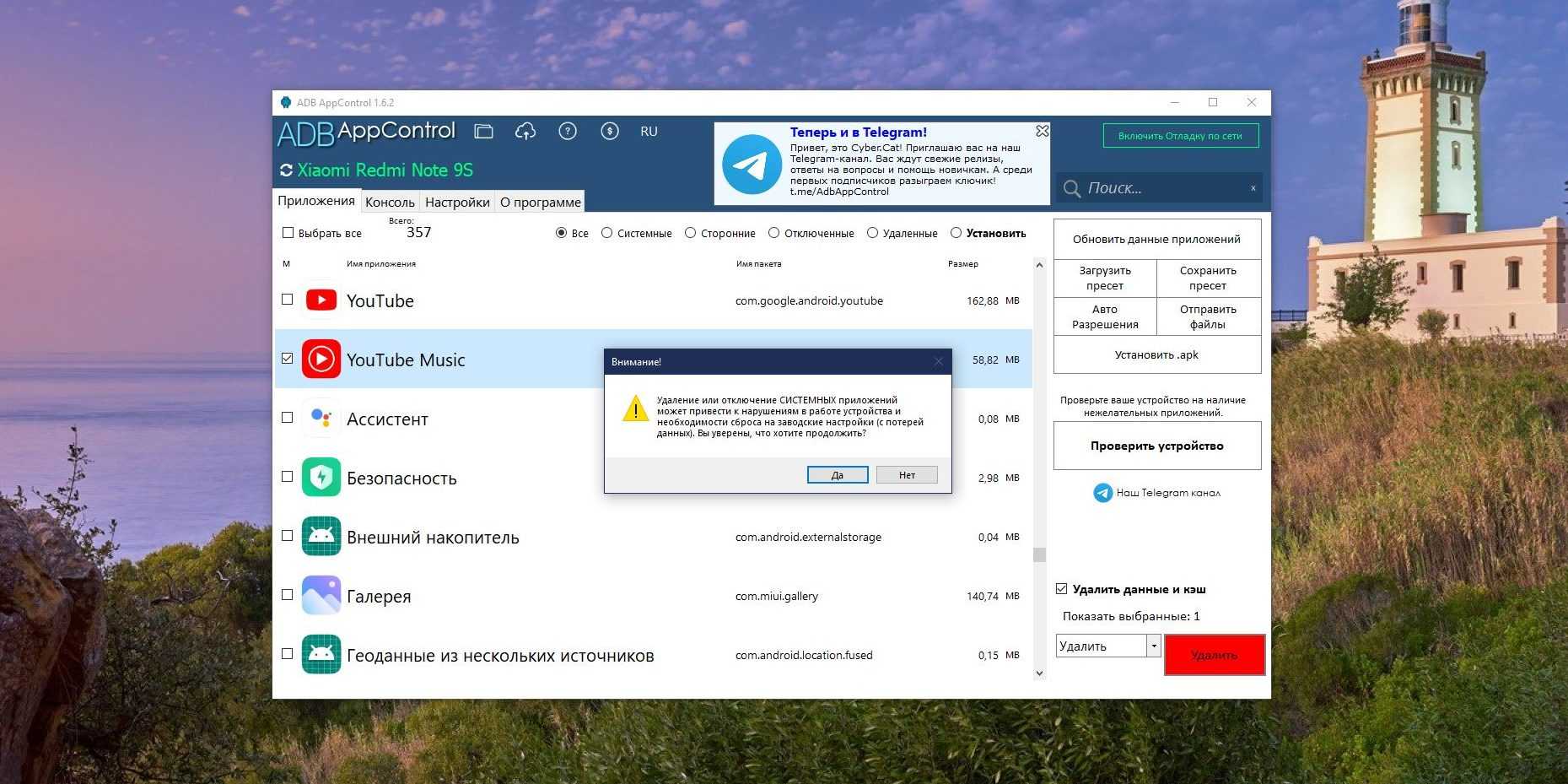Uncheck Удалить данные и кэш
Image resolution: width=1568 pixels, height=784 pixels.
pos(1062,589)
